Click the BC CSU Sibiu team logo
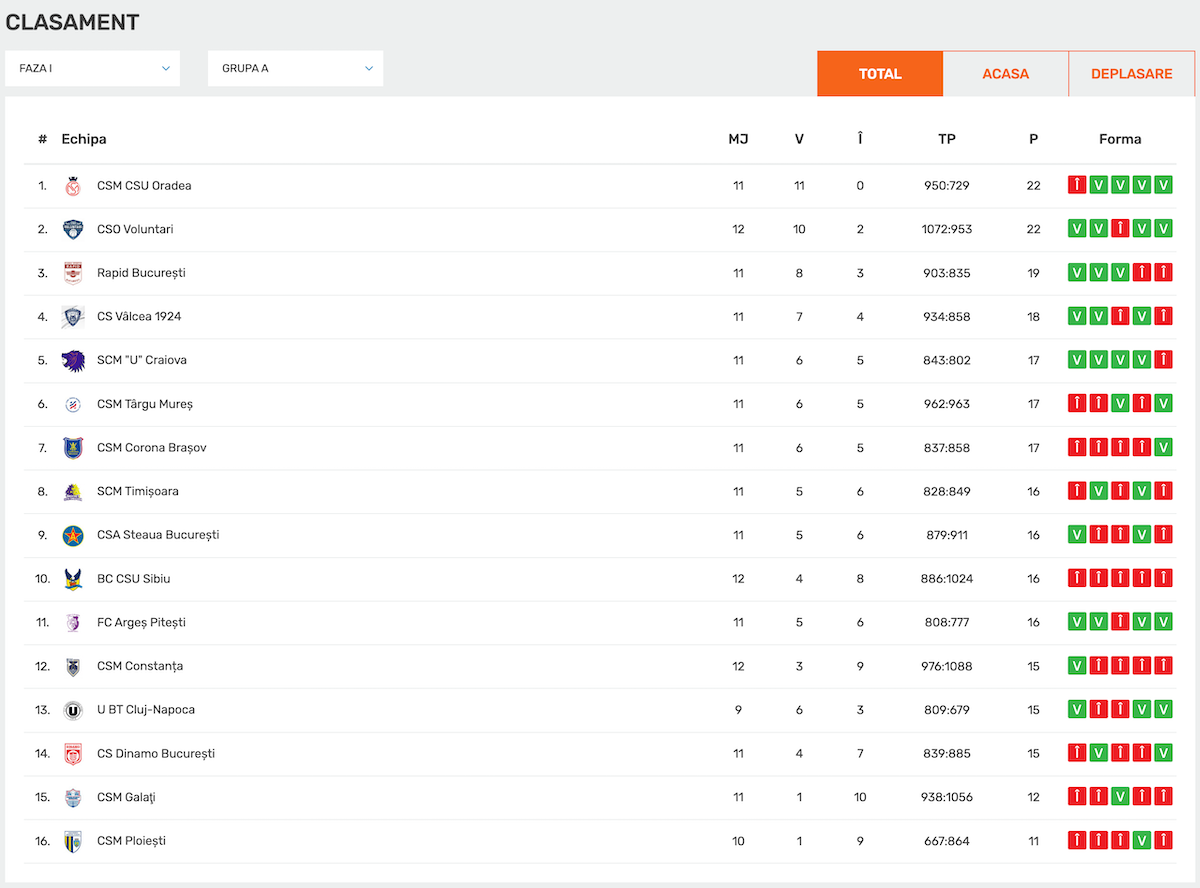Image resolution: width=1200 pixels, height=888 pixels. point(73,579)
